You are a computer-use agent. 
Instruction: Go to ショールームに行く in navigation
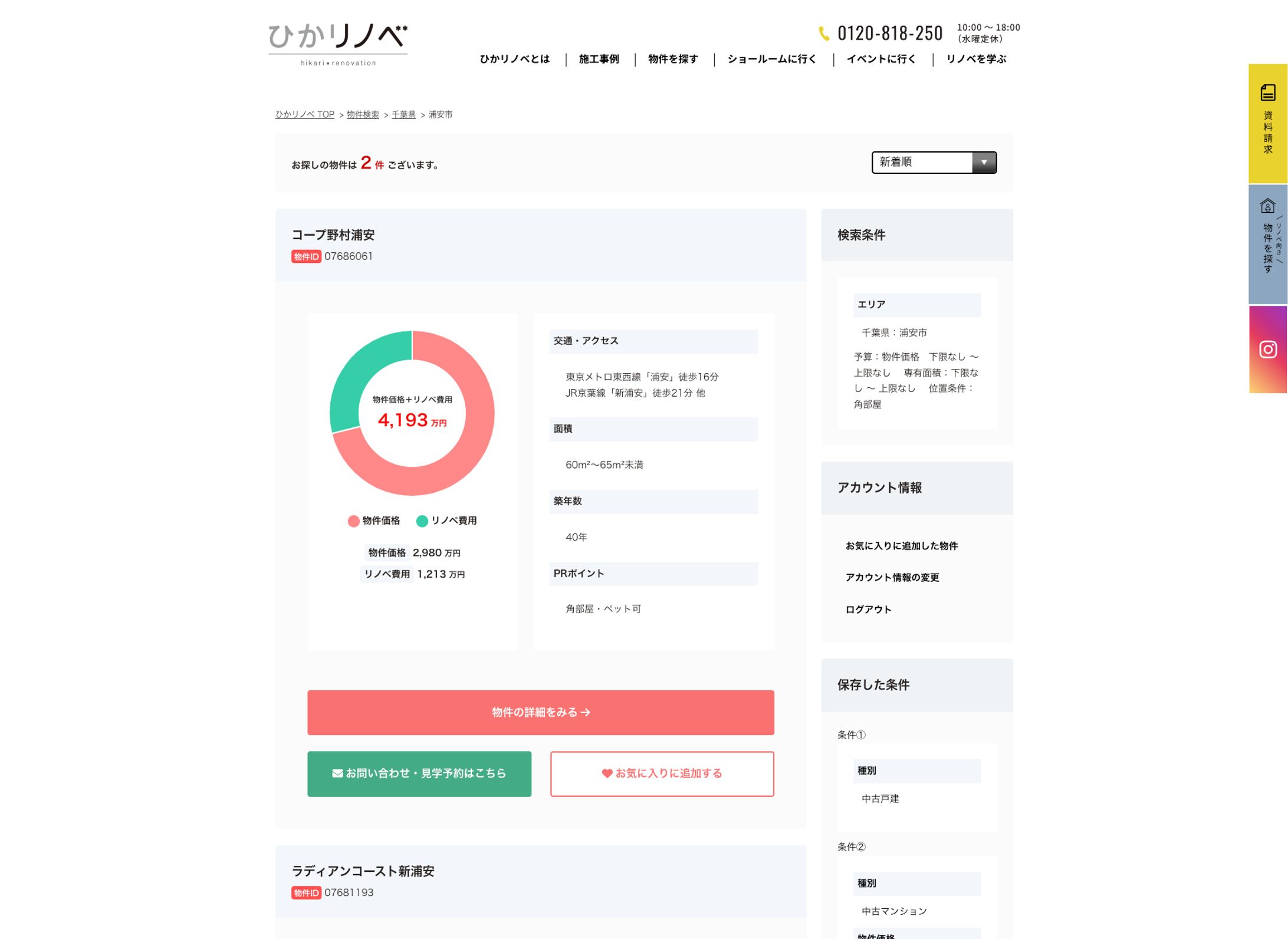tap(771, 59)
